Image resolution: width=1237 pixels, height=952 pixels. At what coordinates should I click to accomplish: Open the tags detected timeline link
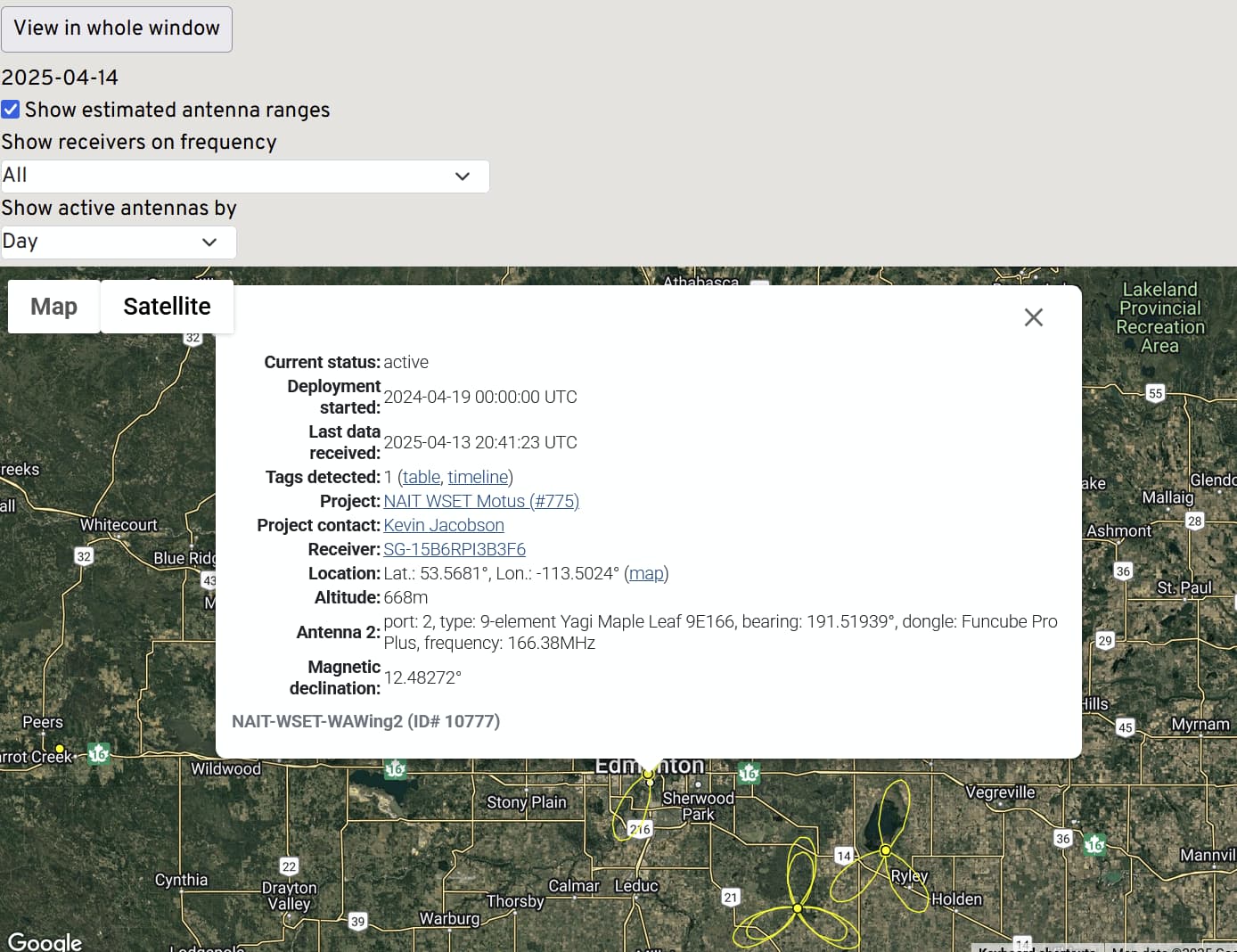pos(478,477)
